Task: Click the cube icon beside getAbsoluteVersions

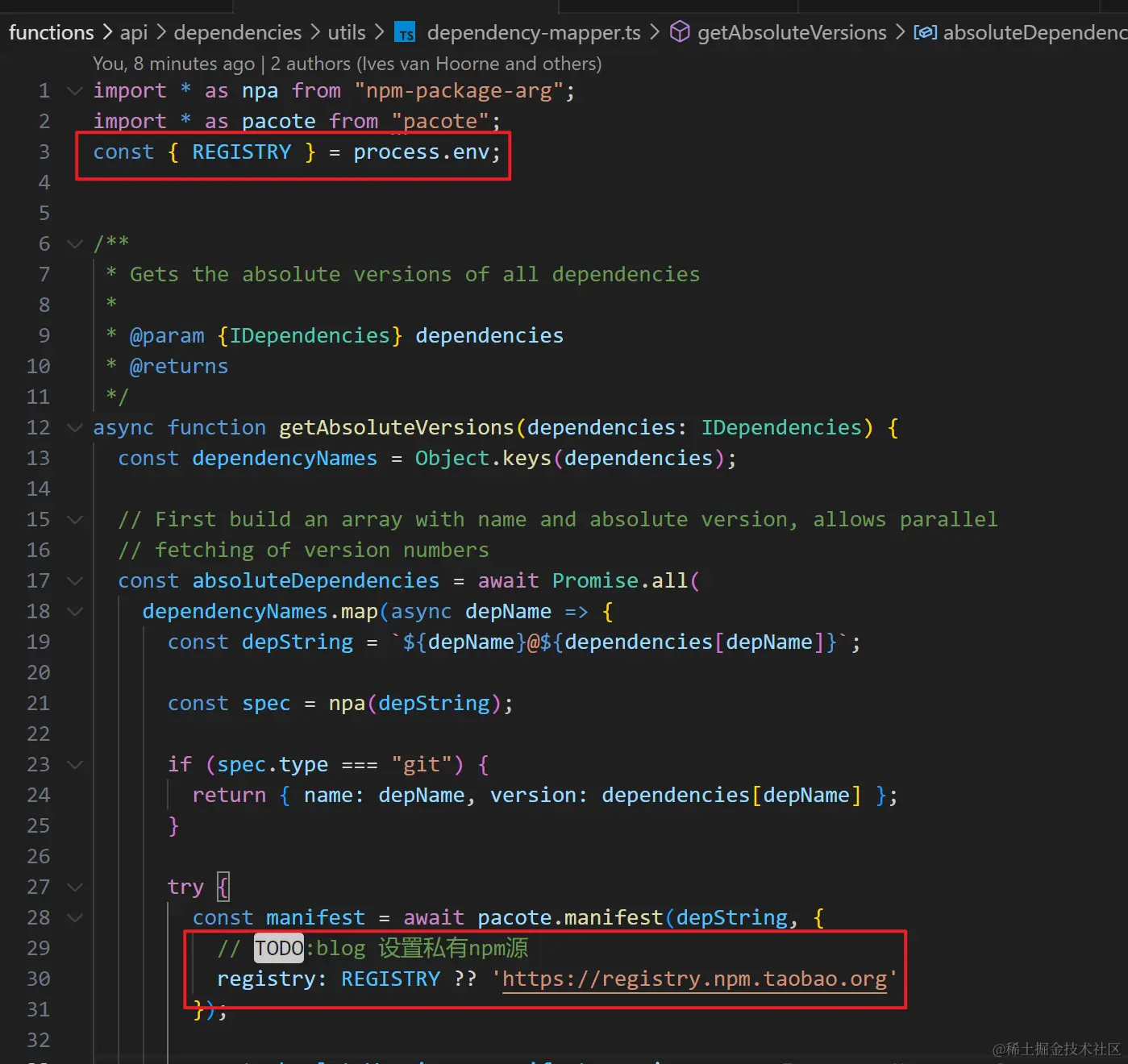Action: pos(680,31)
